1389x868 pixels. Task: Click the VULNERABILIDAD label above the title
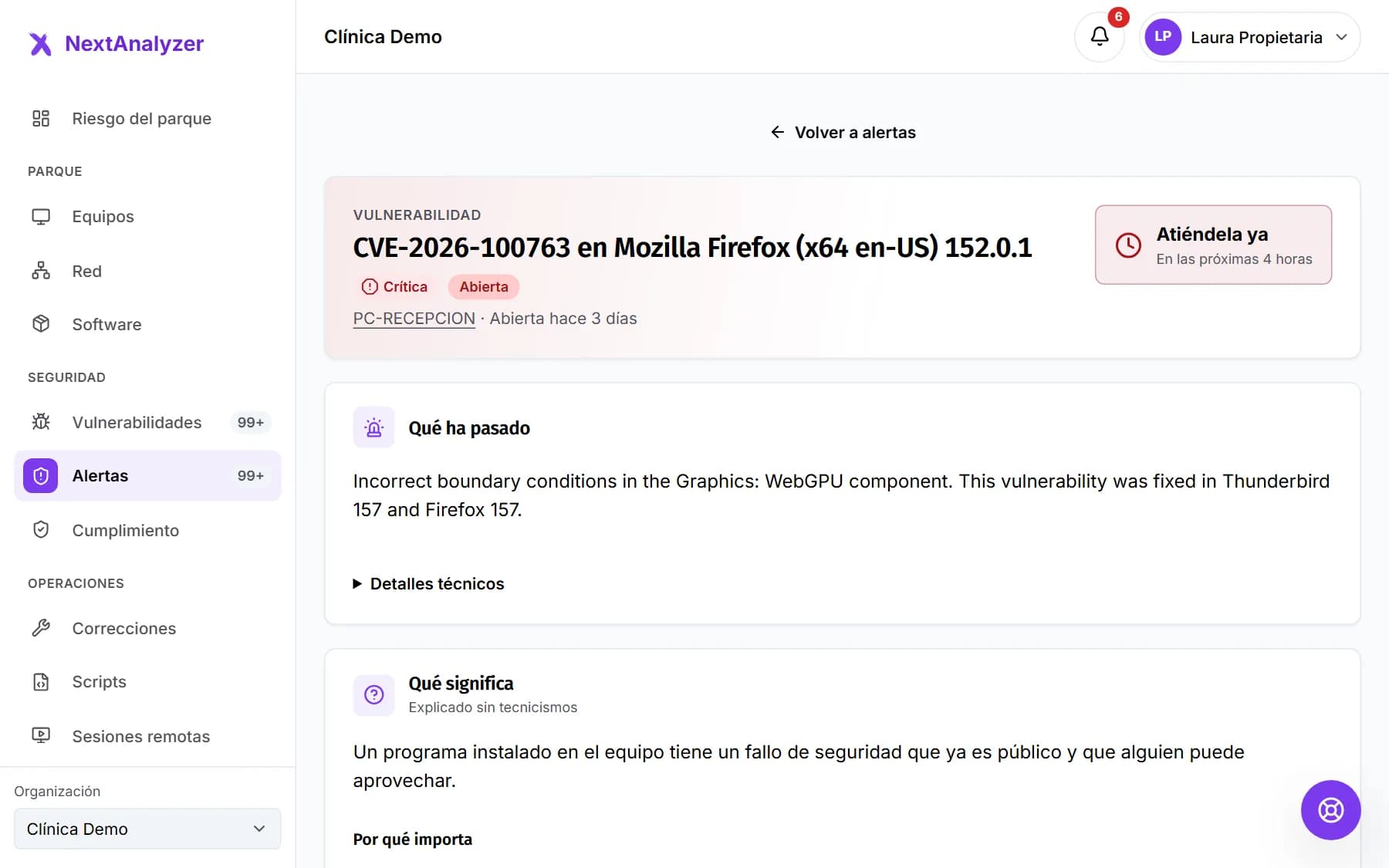(417, 215)
